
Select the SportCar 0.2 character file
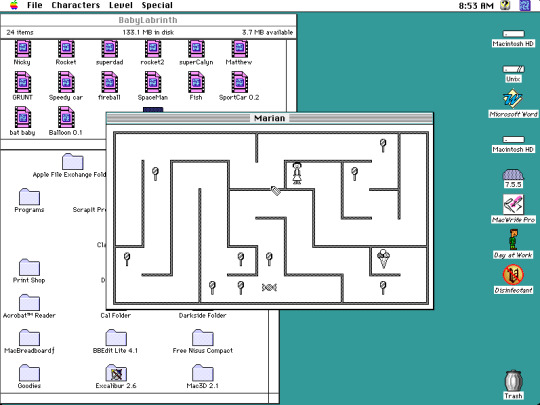coord(240,82)
